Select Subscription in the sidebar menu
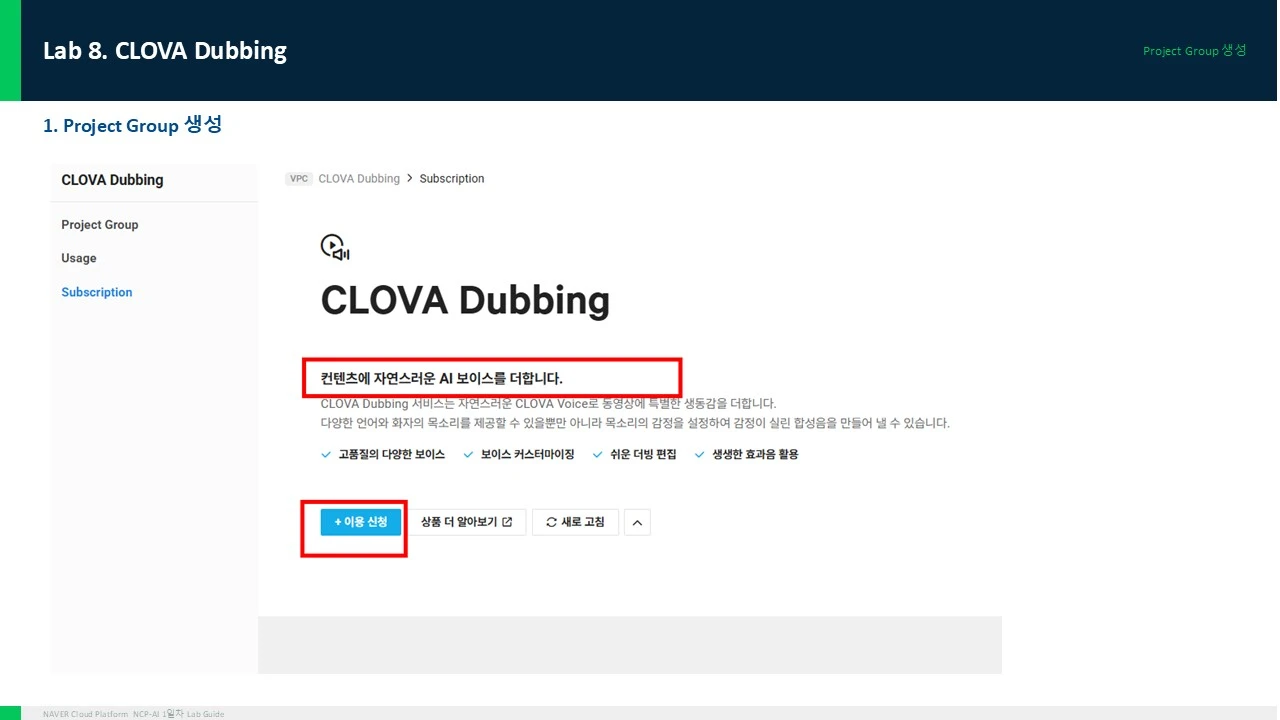This screenshot has height=720, width=1280. coord(97,292)
